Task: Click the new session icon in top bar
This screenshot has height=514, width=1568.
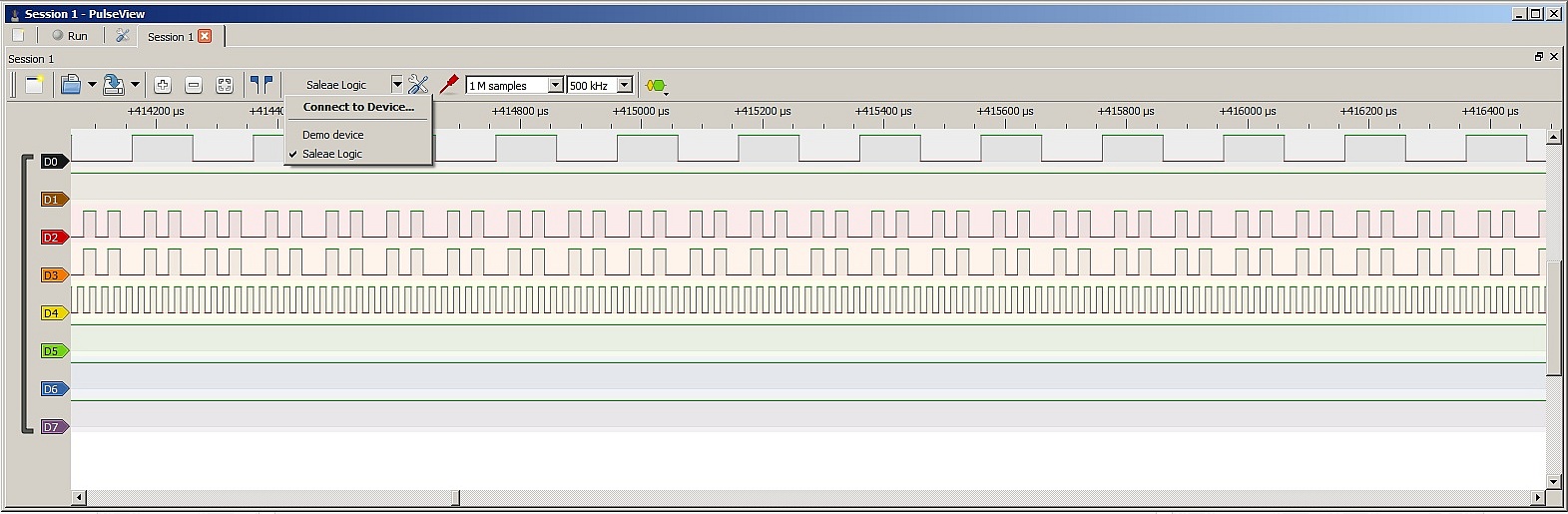Action: coord(18,35)
